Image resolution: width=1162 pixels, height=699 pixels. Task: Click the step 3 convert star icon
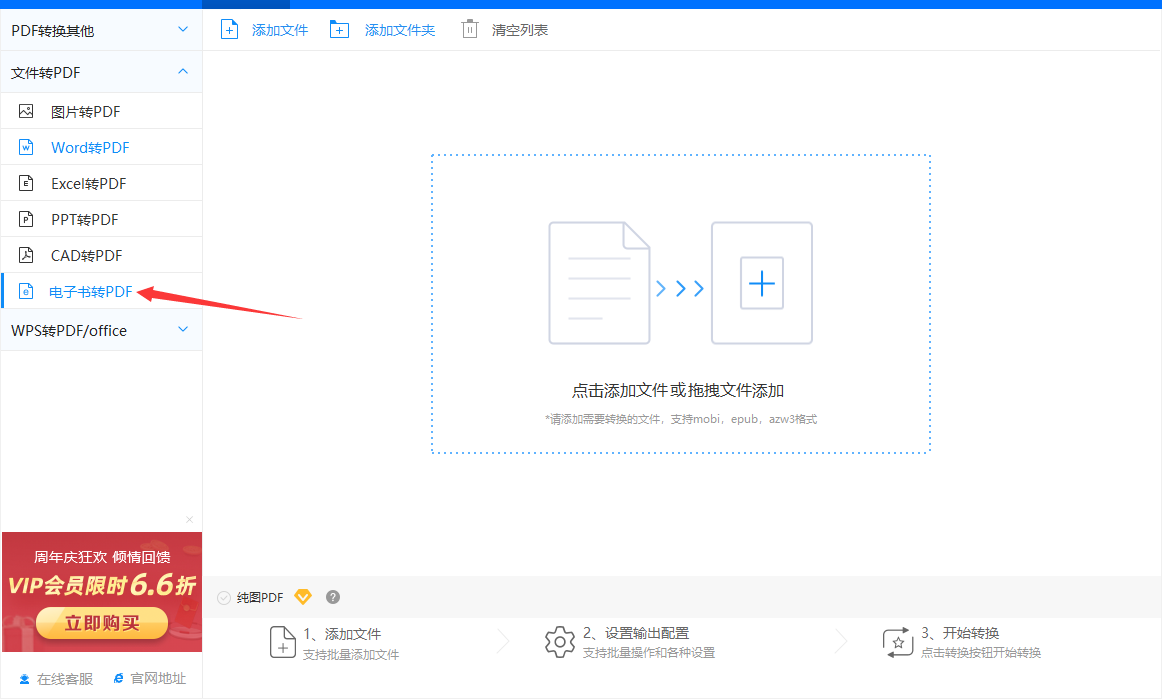(x=897, y=642)
